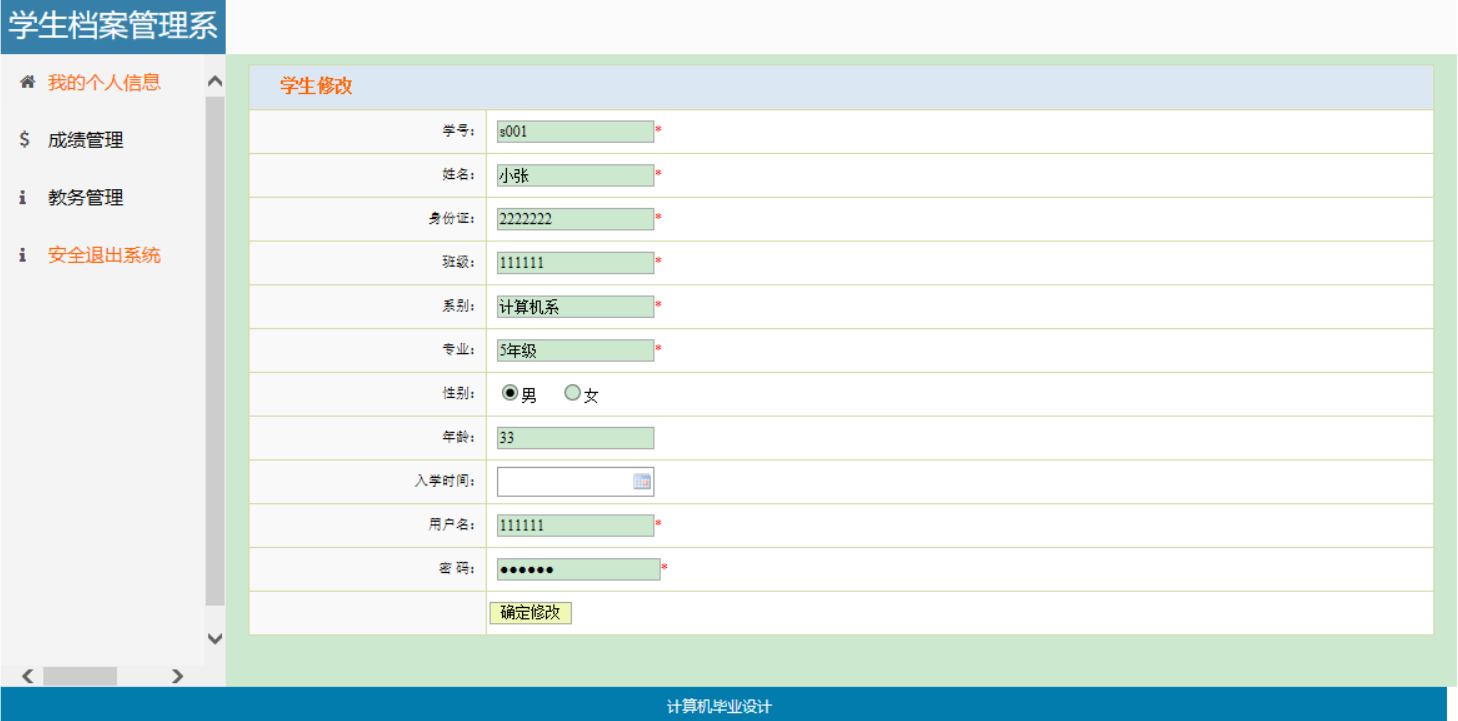Viewport: 1458px width, 721px height.
Task: Click the scroll-up arrow in the sidebar
Action: (x=212, y=81)
